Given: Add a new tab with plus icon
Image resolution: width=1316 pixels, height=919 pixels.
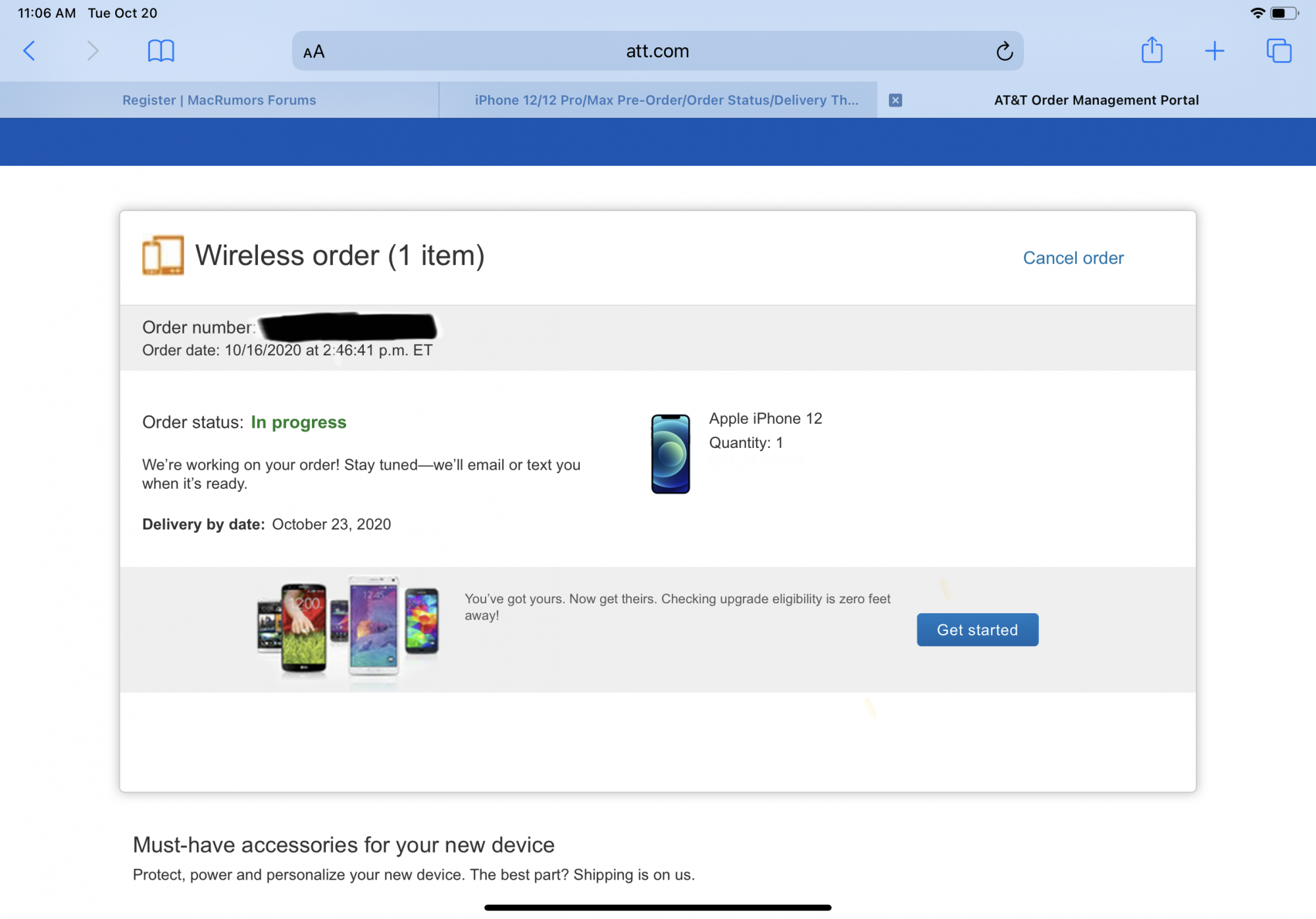Looking at the screenshot, I should click(1215, 51).
